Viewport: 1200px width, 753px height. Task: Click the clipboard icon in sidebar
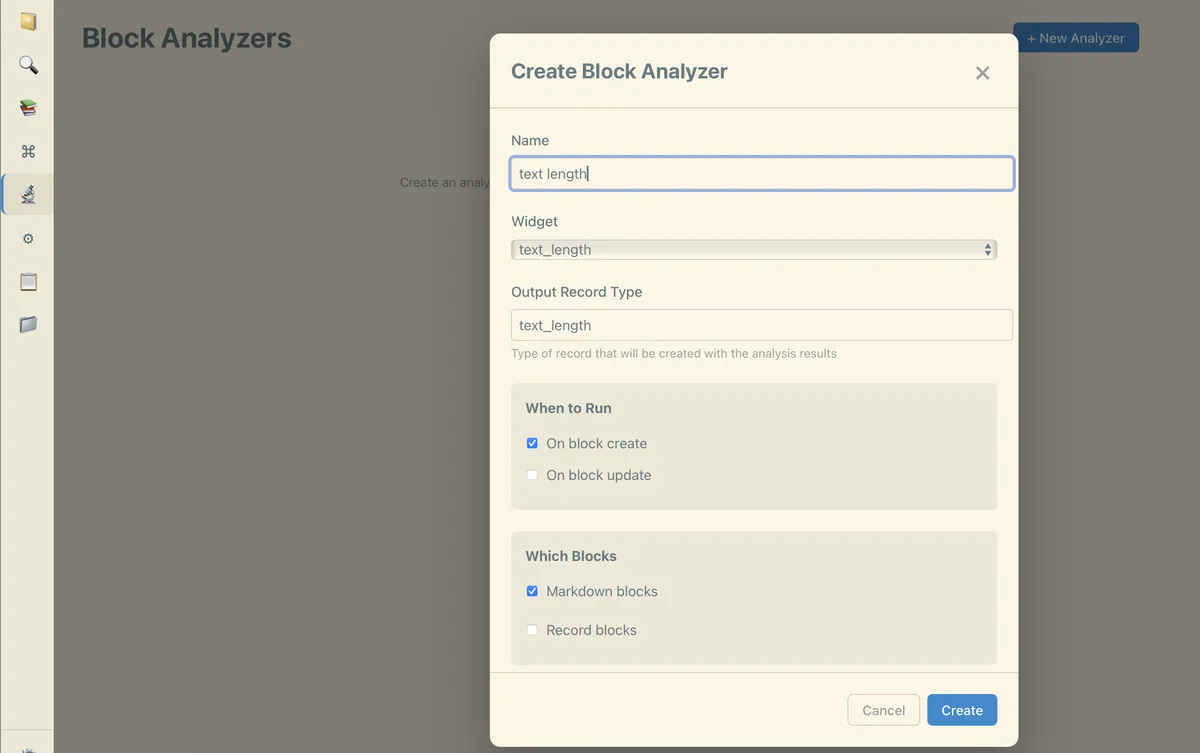pyautogui.click(x=28, y=281)
